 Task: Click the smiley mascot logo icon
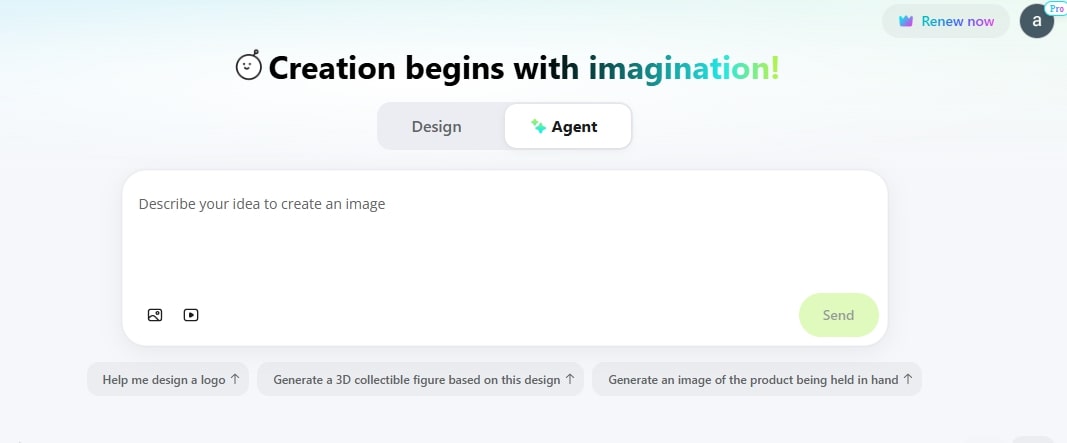click(249, 67)
